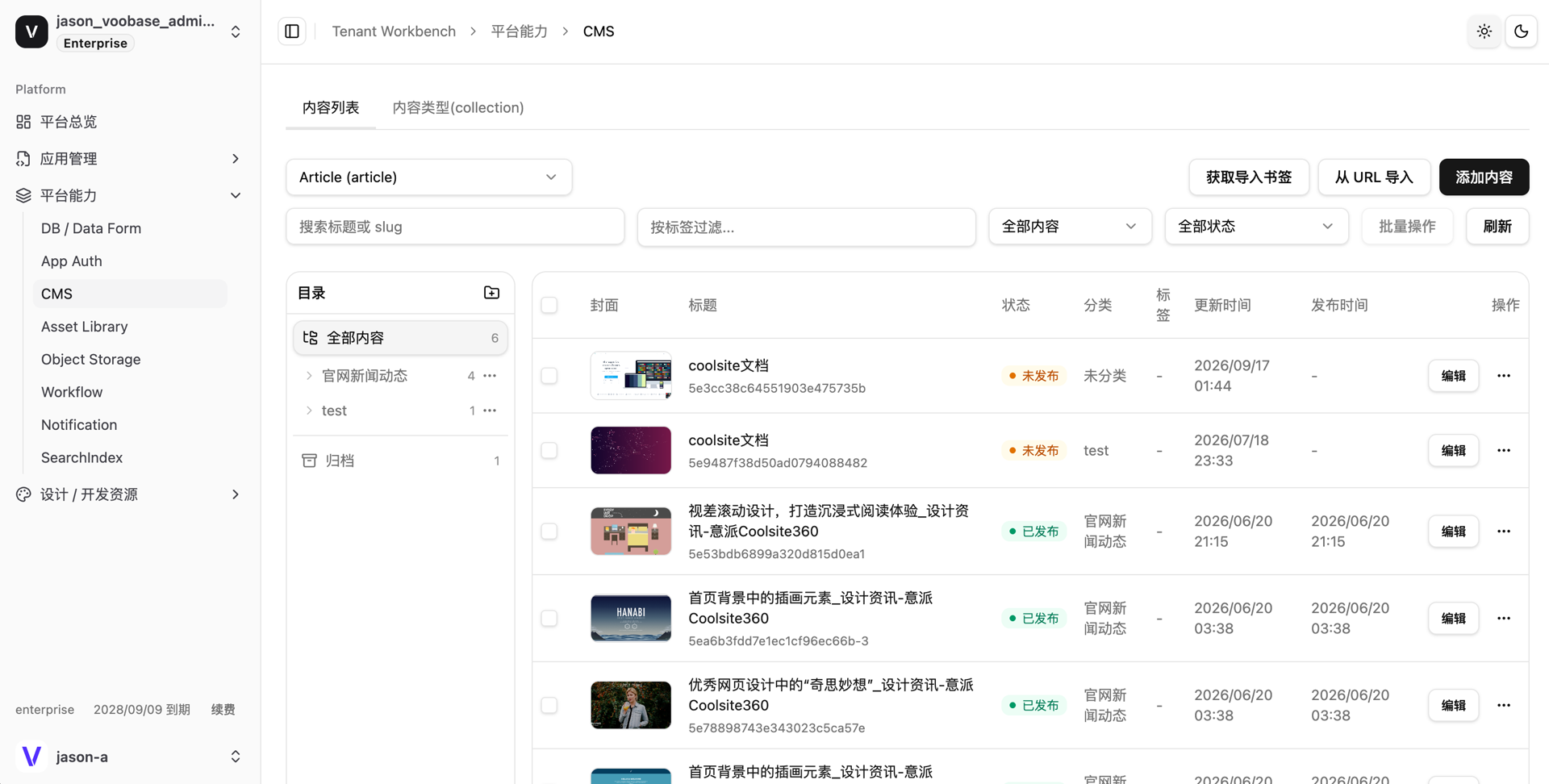Viewport: 1549px width, 784px height.
Task: Open SearchIndex in sidebar
Action: click(82, 458)
